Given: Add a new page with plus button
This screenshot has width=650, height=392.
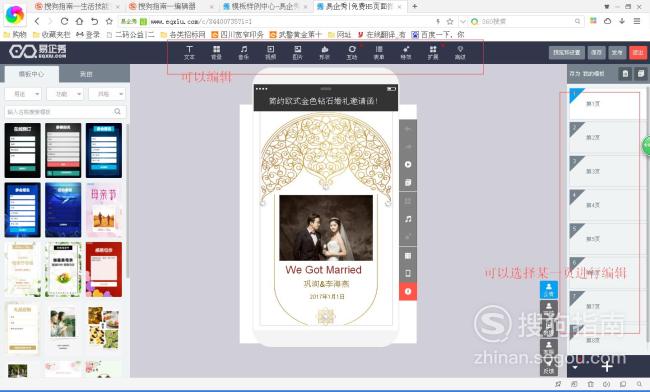Looking at the screenshot, I should [607, 366].
